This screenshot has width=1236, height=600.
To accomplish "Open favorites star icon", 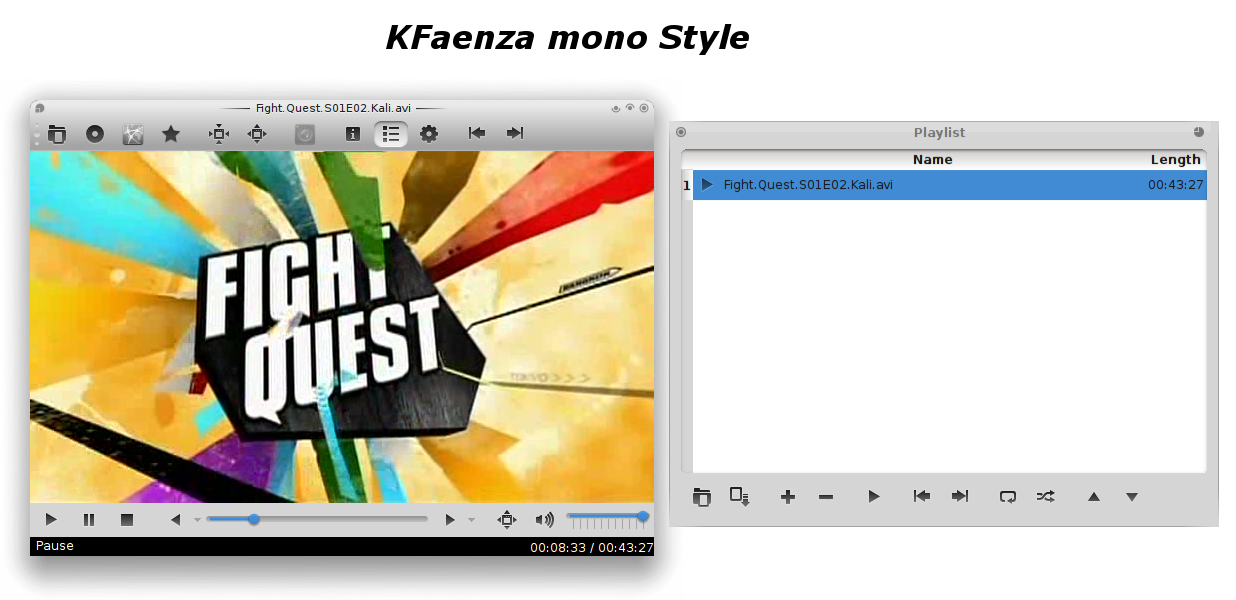I will (171, 134).
